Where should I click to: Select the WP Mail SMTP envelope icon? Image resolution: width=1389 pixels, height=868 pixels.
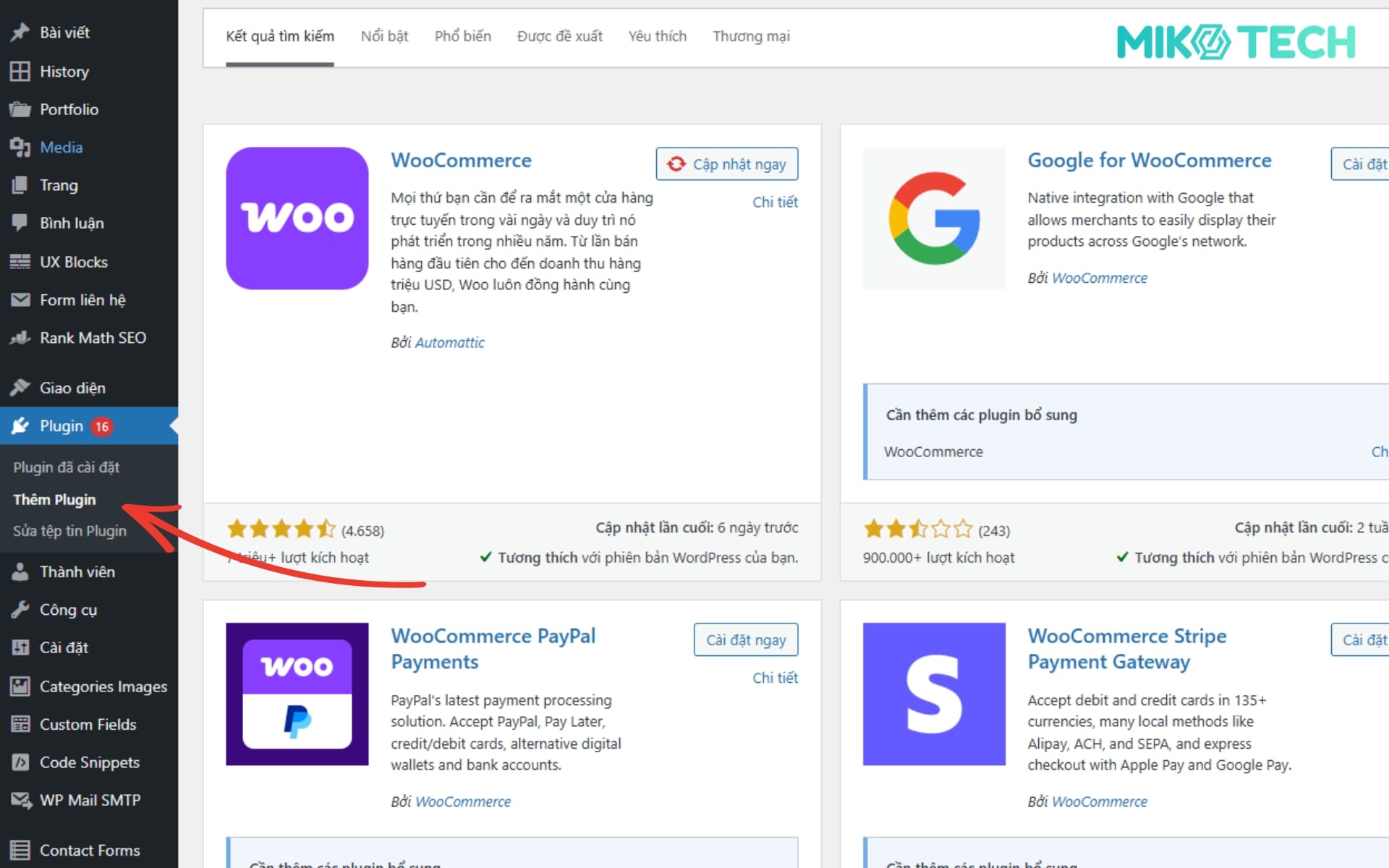pyautogui.click(x=20, y=800)
